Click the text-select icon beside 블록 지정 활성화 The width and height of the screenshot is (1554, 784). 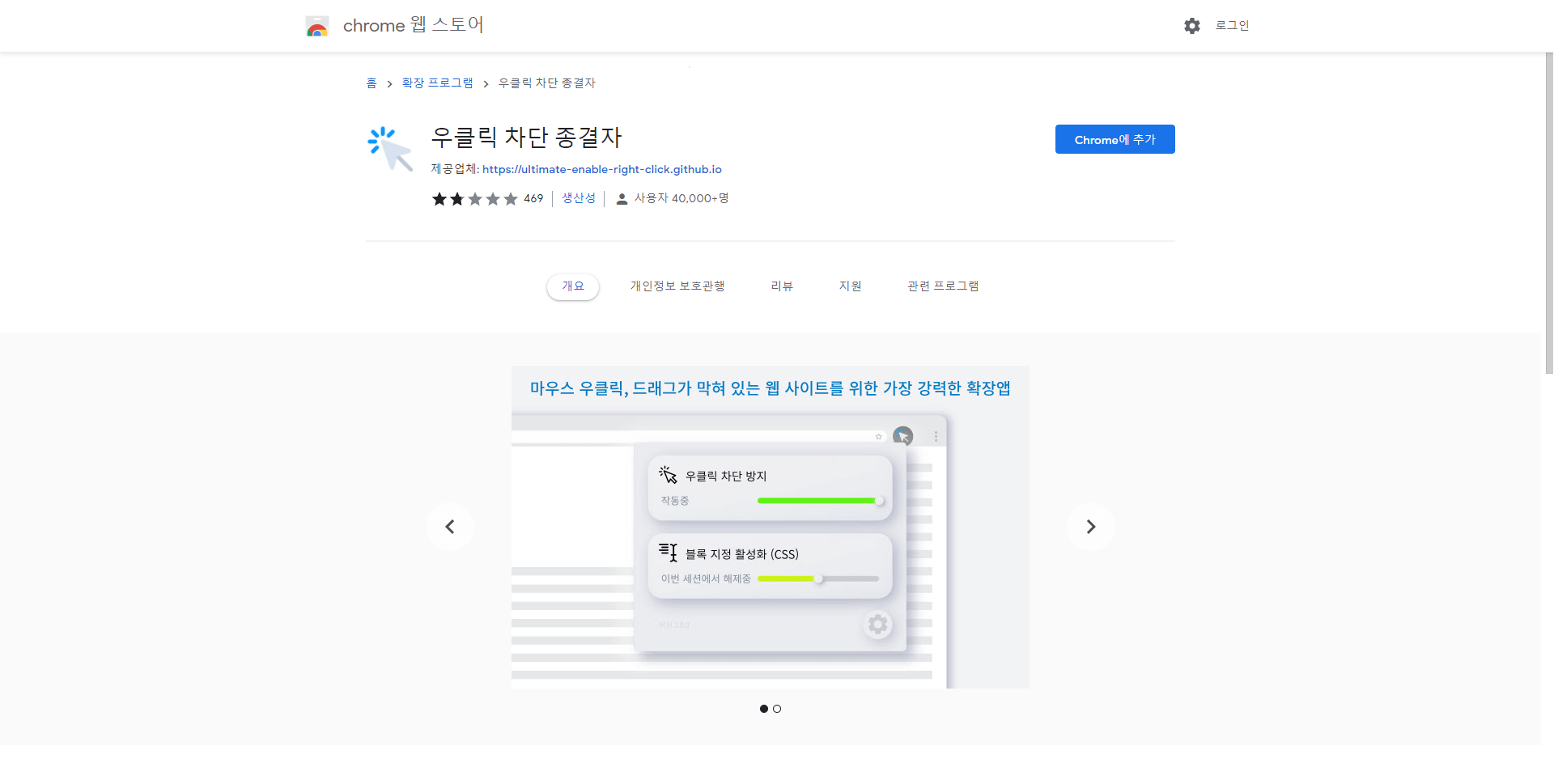(668, 552)
